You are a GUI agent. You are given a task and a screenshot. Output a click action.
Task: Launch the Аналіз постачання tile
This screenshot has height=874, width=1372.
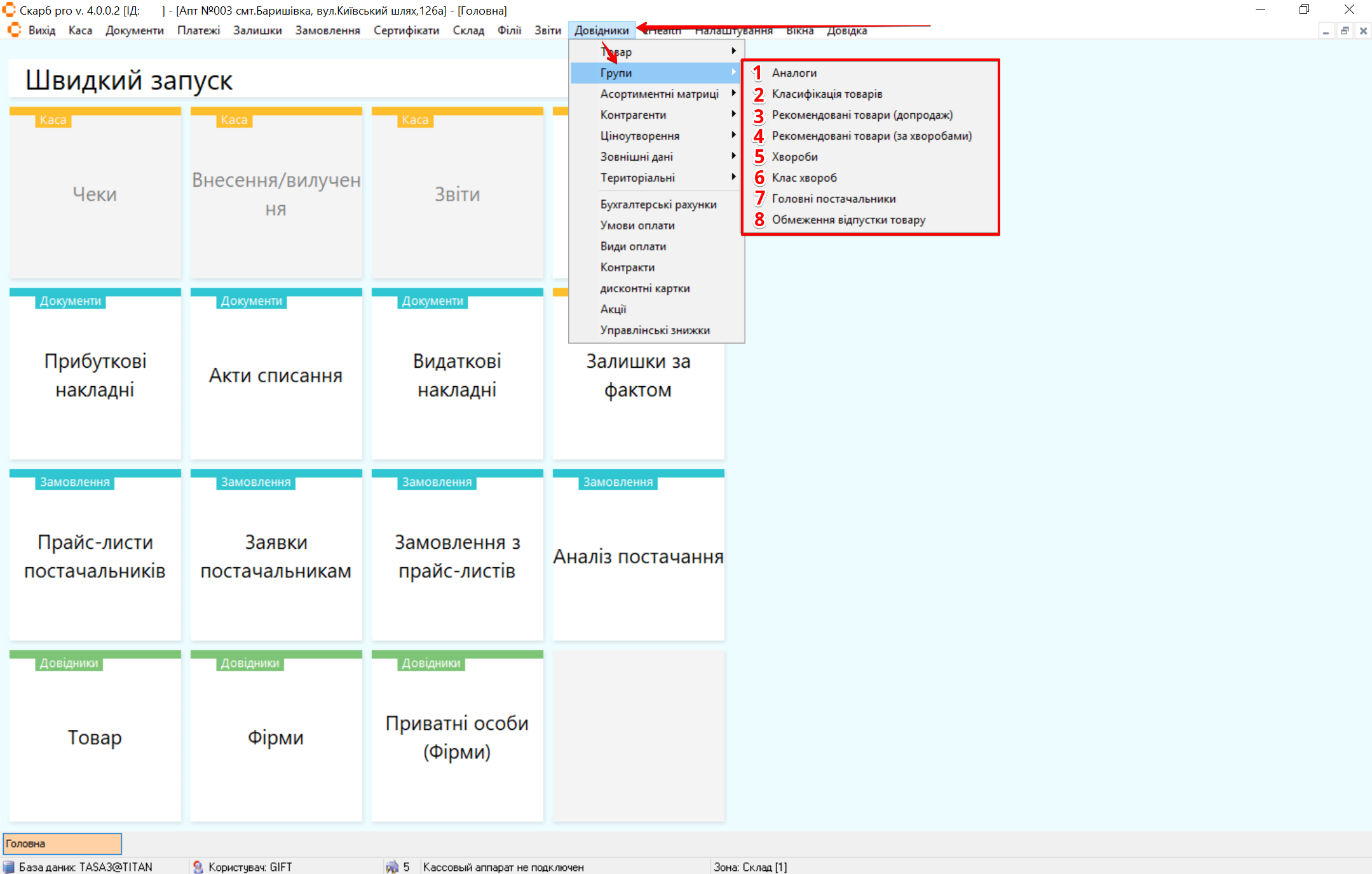tap(638, 556)
